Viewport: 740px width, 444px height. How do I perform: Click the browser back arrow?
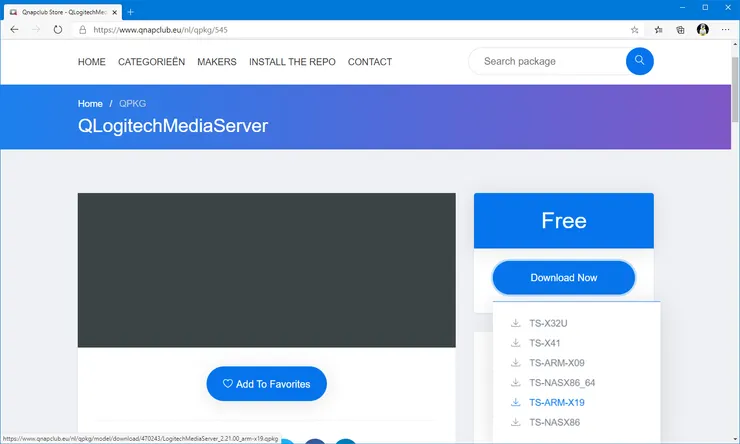(14, 30)
